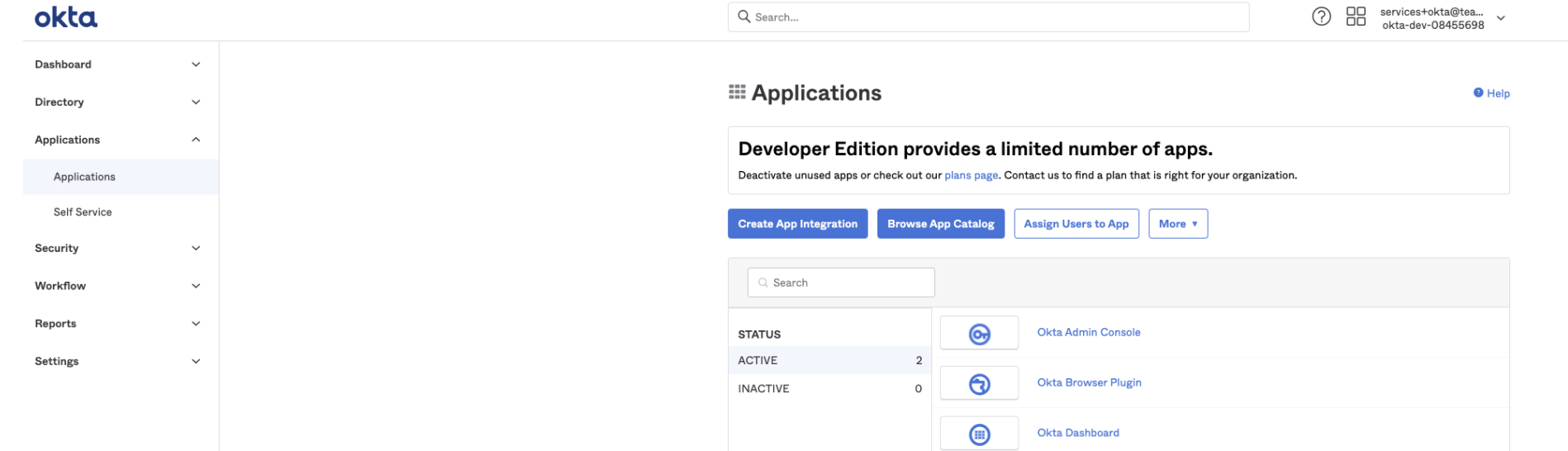Image resolution: width=1568 pixels, height=451 pixels.
Task: Click the Okta Admin Console app icon
Action: (979, 334)
